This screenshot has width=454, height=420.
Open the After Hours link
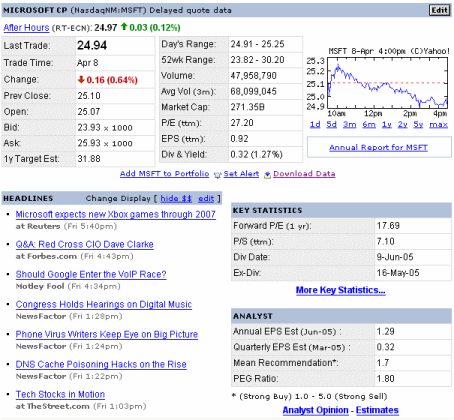coord(26,27)
